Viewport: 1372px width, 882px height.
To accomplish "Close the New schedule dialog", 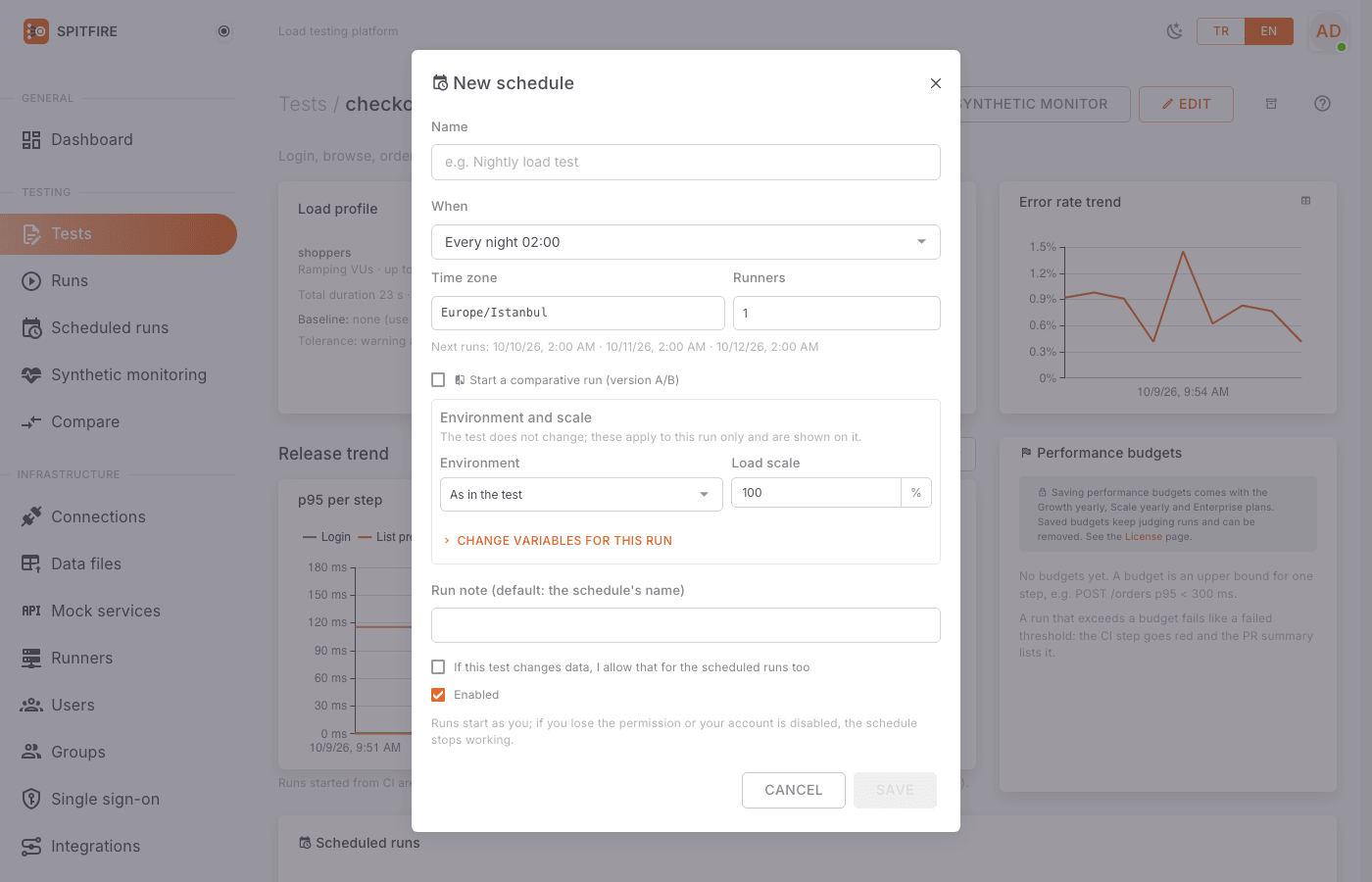I will click(x=936, y=83).
